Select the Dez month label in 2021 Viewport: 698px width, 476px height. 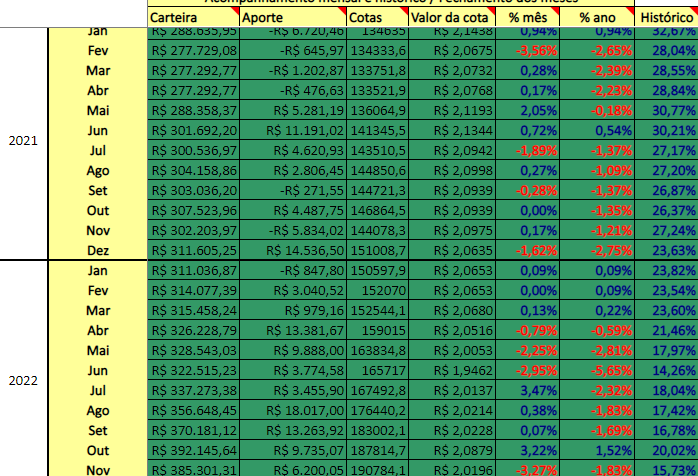point(97,251)
